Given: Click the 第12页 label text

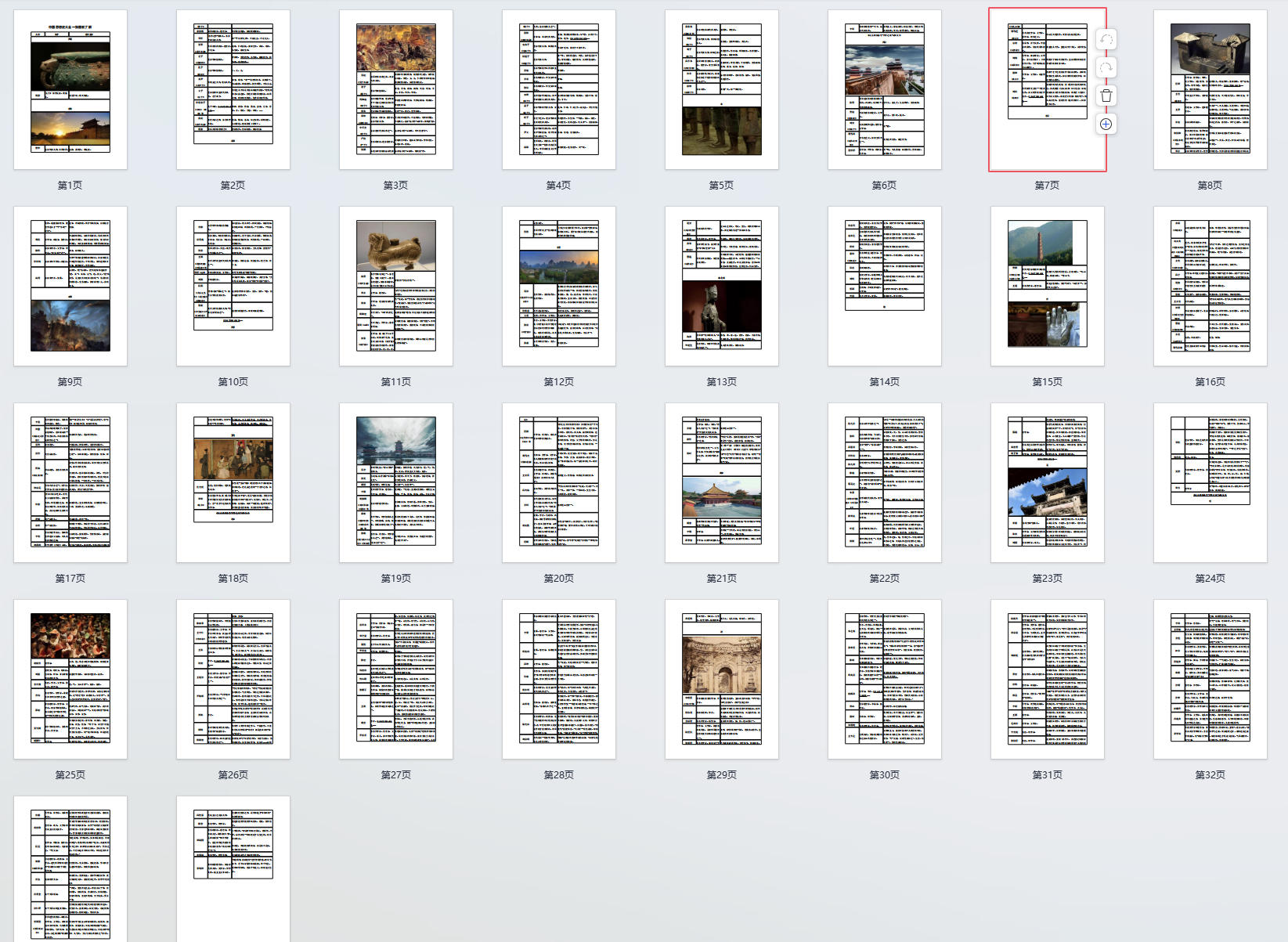Looking at the screenshot, I should coord(558,382).
